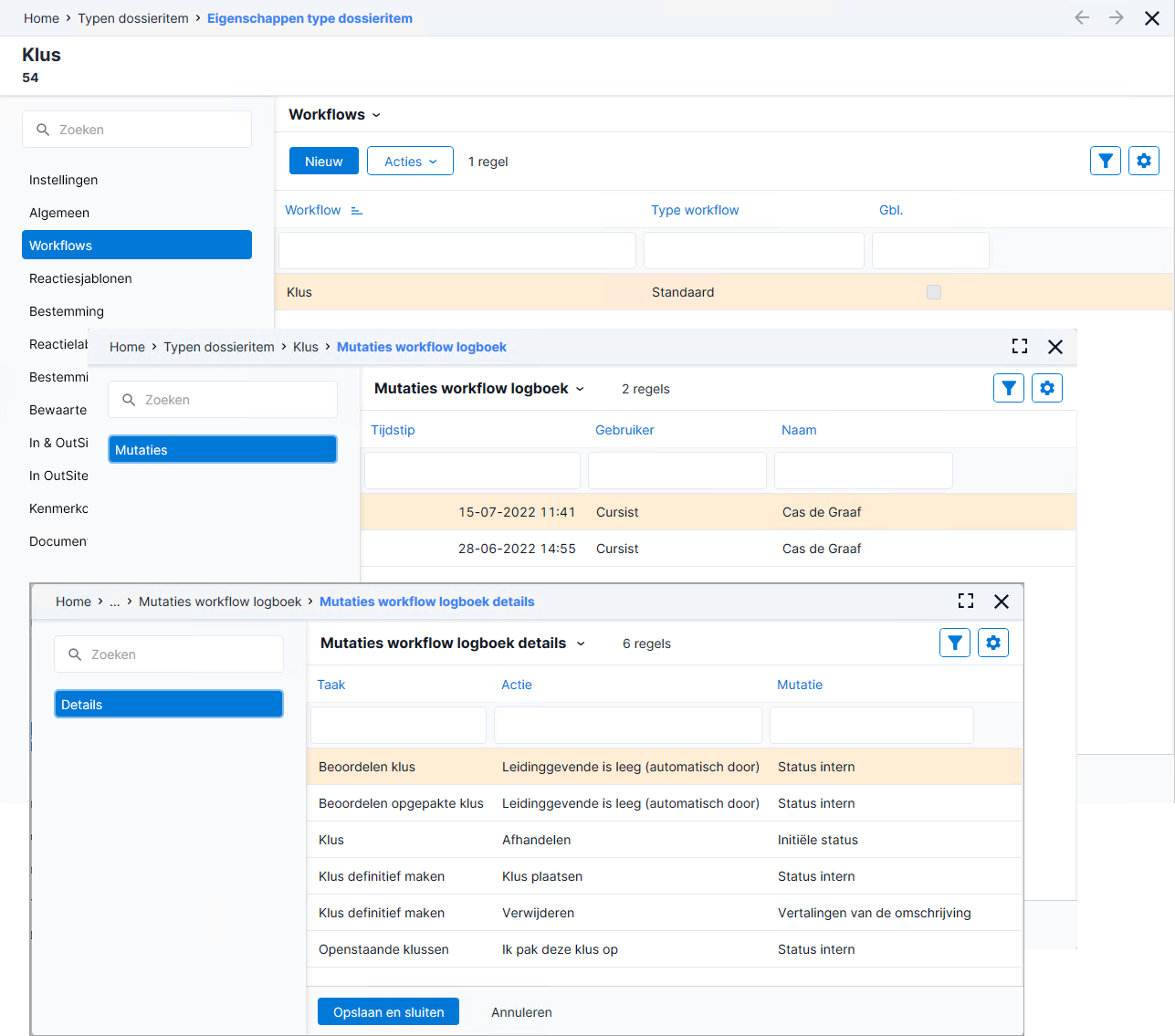Click filter icon in Mutaties workflow logboek
The width and height of the screenshot is (1175, 1036).
pos(1009,388)
